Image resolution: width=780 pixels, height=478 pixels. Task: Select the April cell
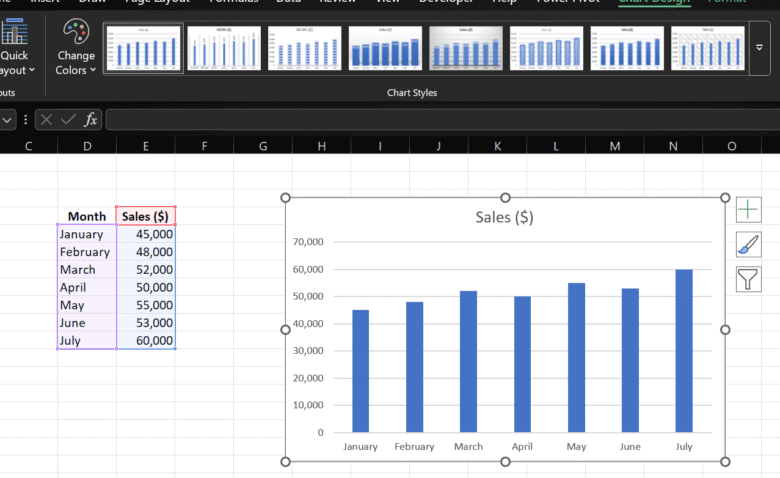tap(87, 287)
